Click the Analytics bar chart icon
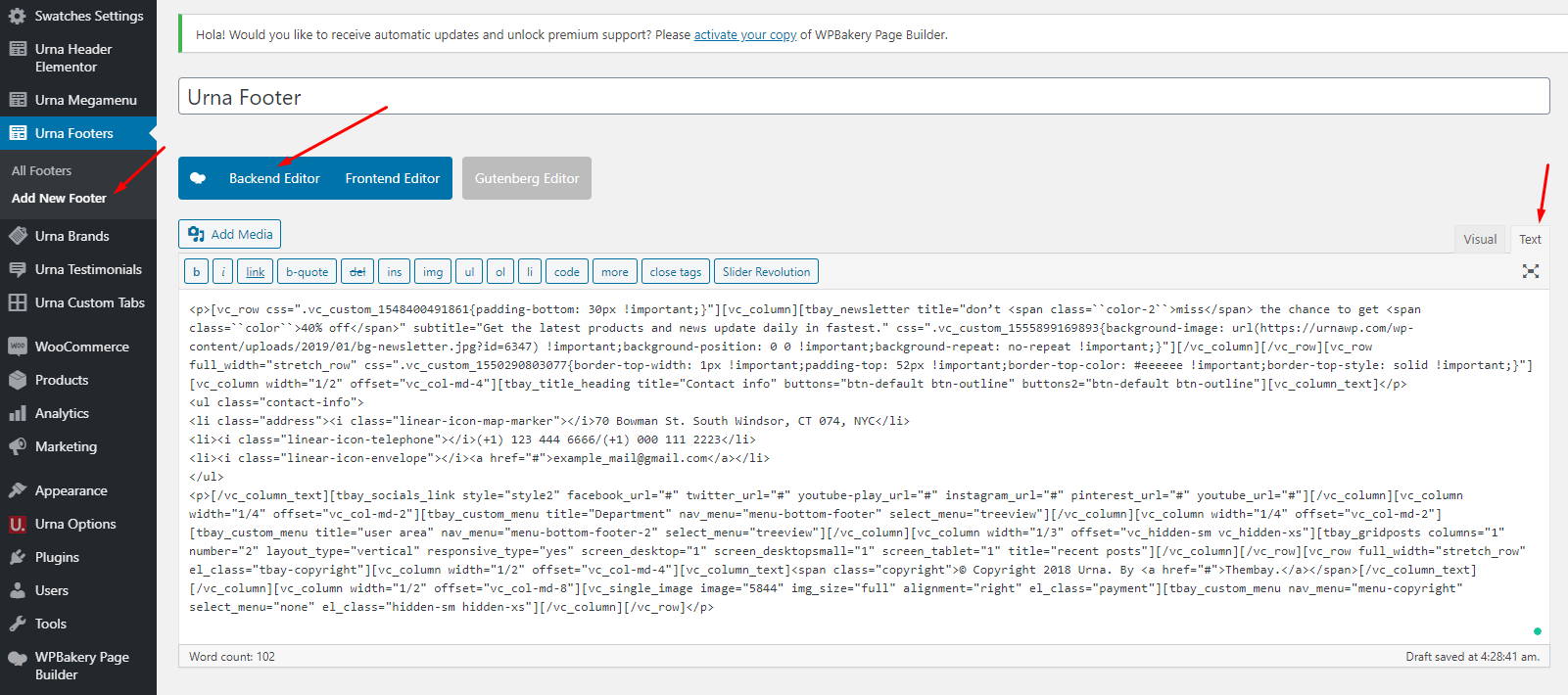Image resolution: width=1568 pixels, height=695 pixels. [18, 413]
